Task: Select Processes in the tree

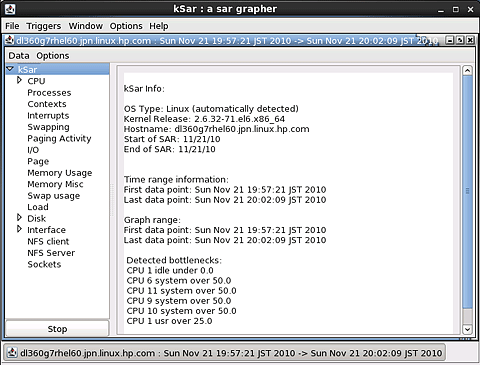Action: click(49, 93)
